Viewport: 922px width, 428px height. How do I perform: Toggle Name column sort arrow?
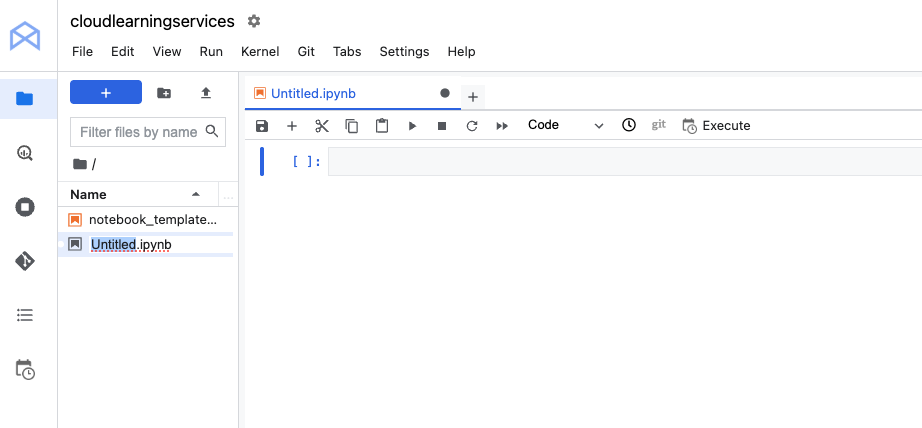pos(196,194)
